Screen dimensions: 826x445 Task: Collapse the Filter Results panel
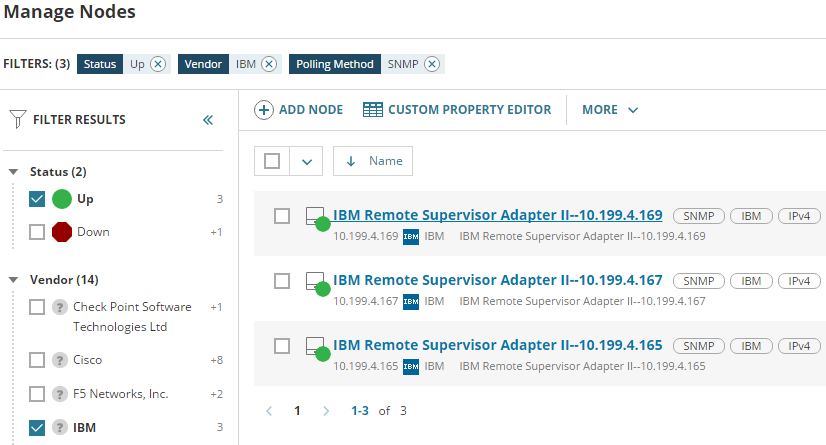pyautogui.click(x=208, y=120)
